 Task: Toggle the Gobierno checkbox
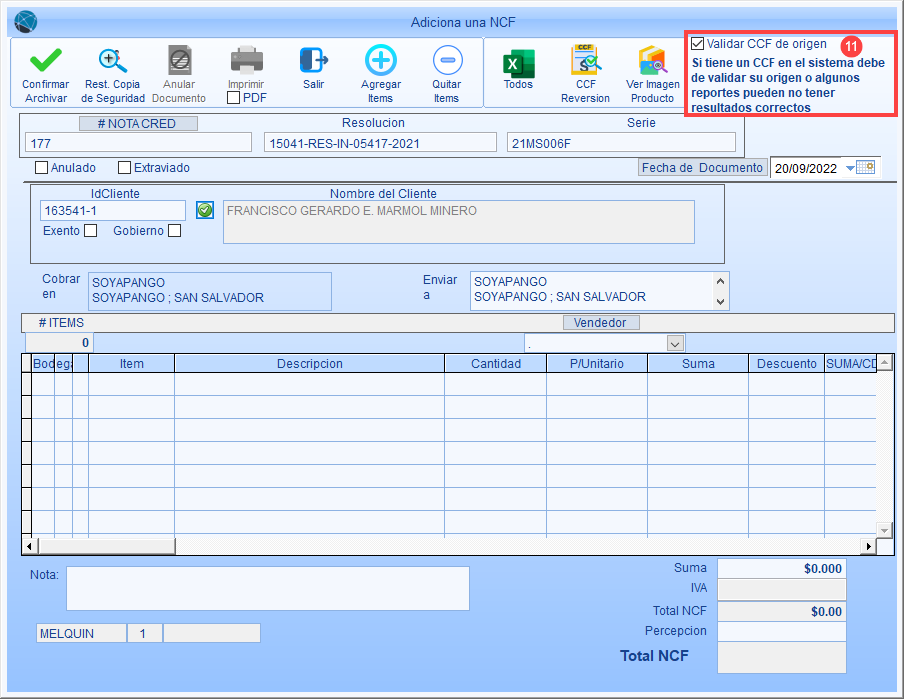(175, 231)
